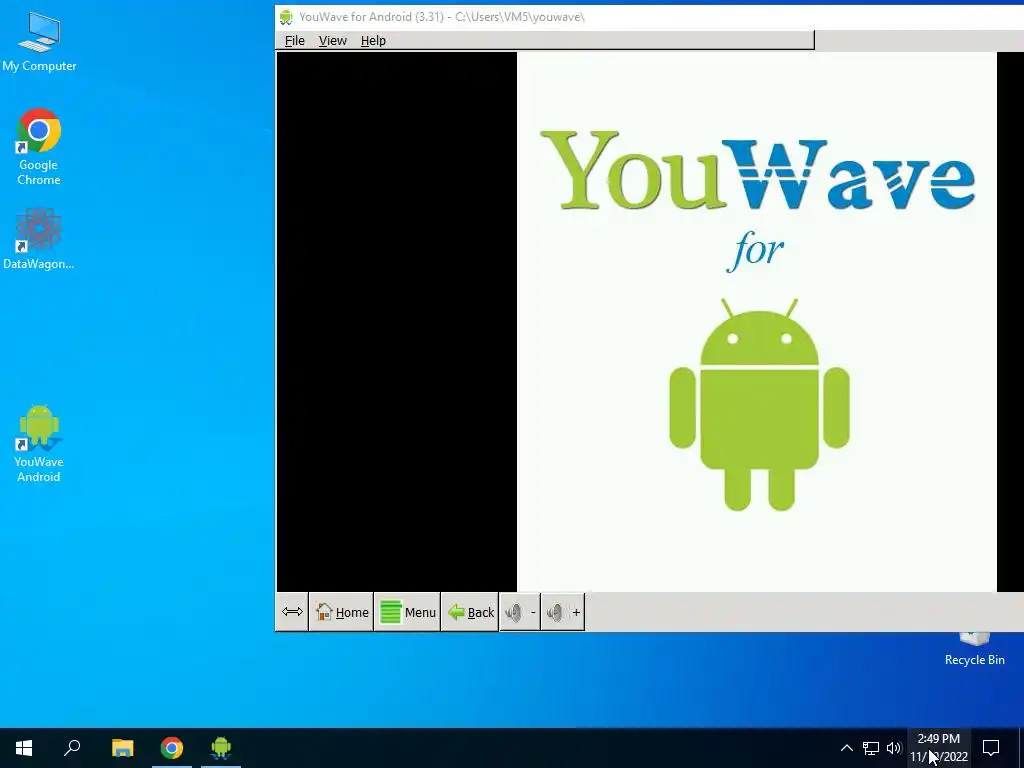Open the network status tray icon

pos(871,748)
